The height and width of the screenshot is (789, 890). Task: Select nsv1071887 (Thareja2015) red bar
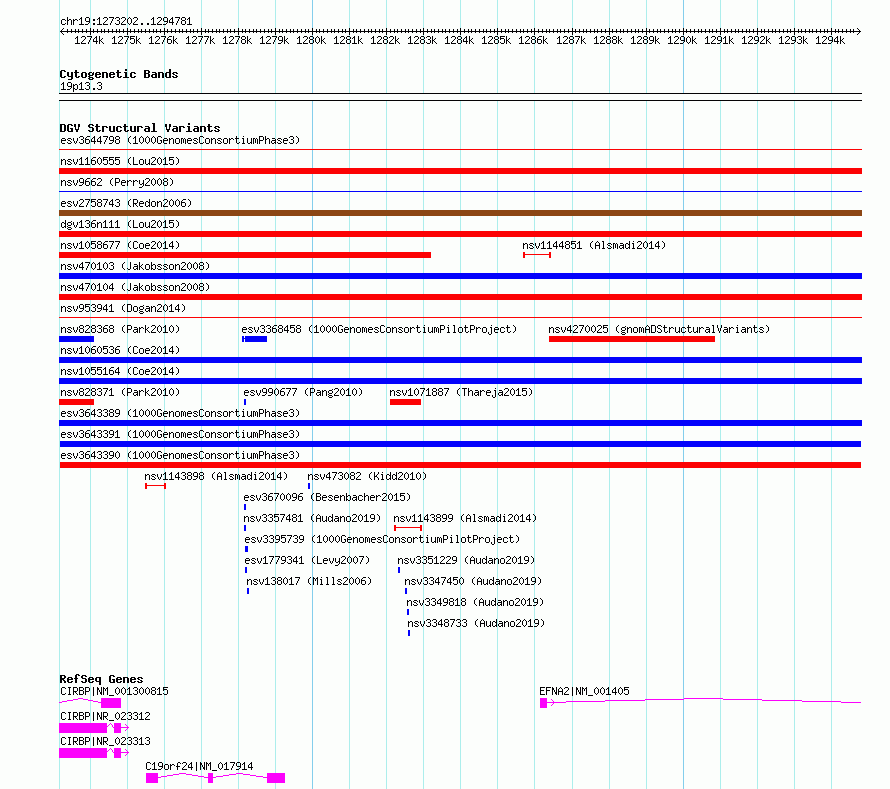click(405, 402)
